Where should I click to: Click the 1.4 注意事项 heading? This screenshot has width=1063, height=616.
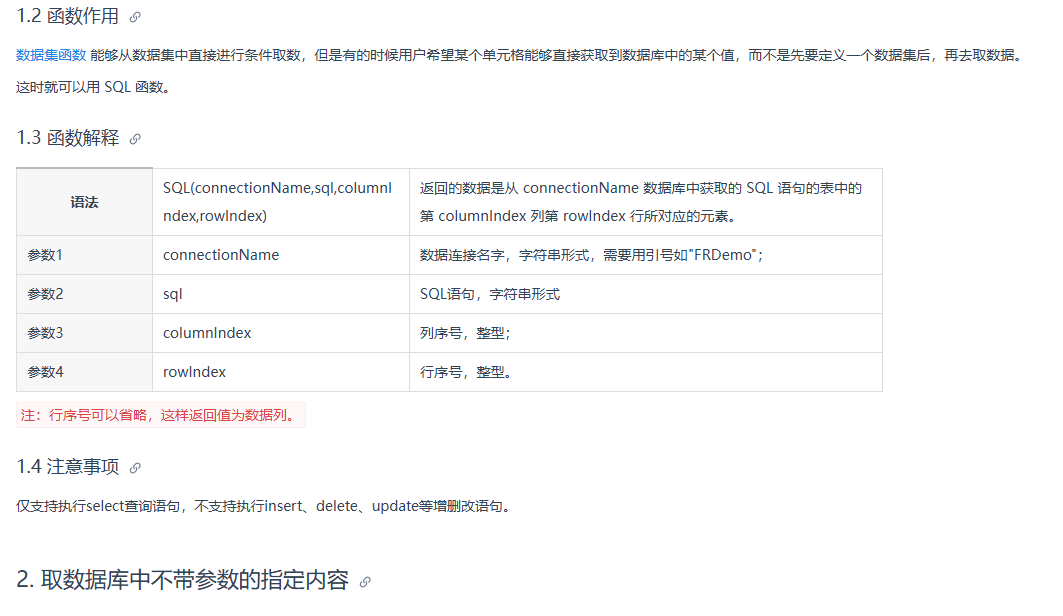[x=67, y=467]
